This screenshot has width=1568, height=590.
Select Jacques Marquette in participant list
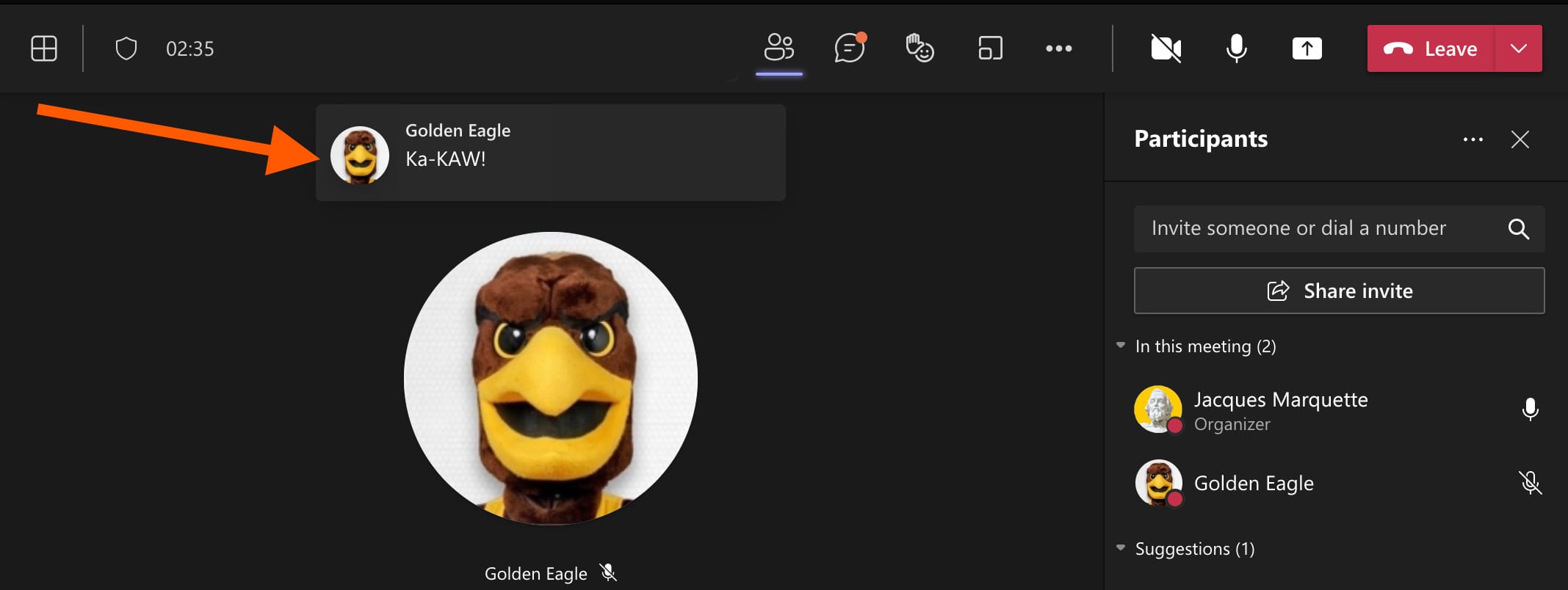coord(1280,409)
